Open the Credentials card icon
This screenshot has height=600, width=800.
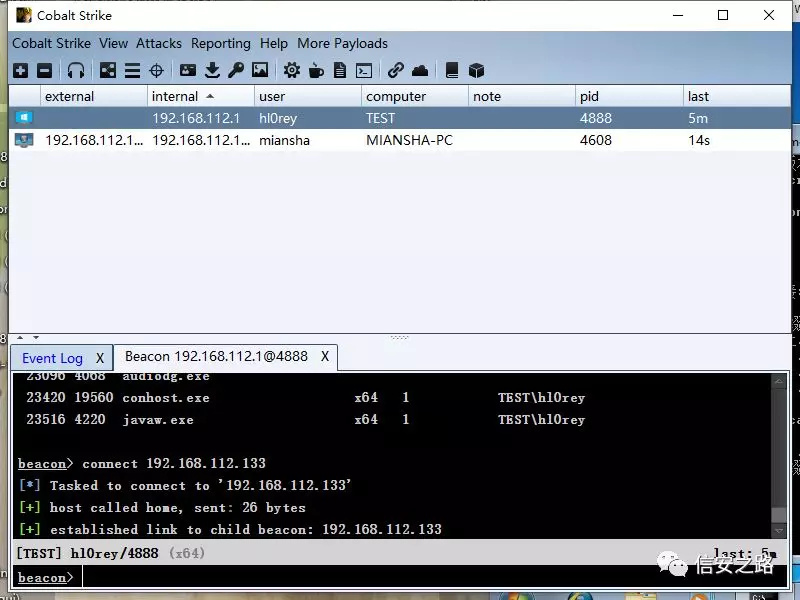tap(188, 70)
